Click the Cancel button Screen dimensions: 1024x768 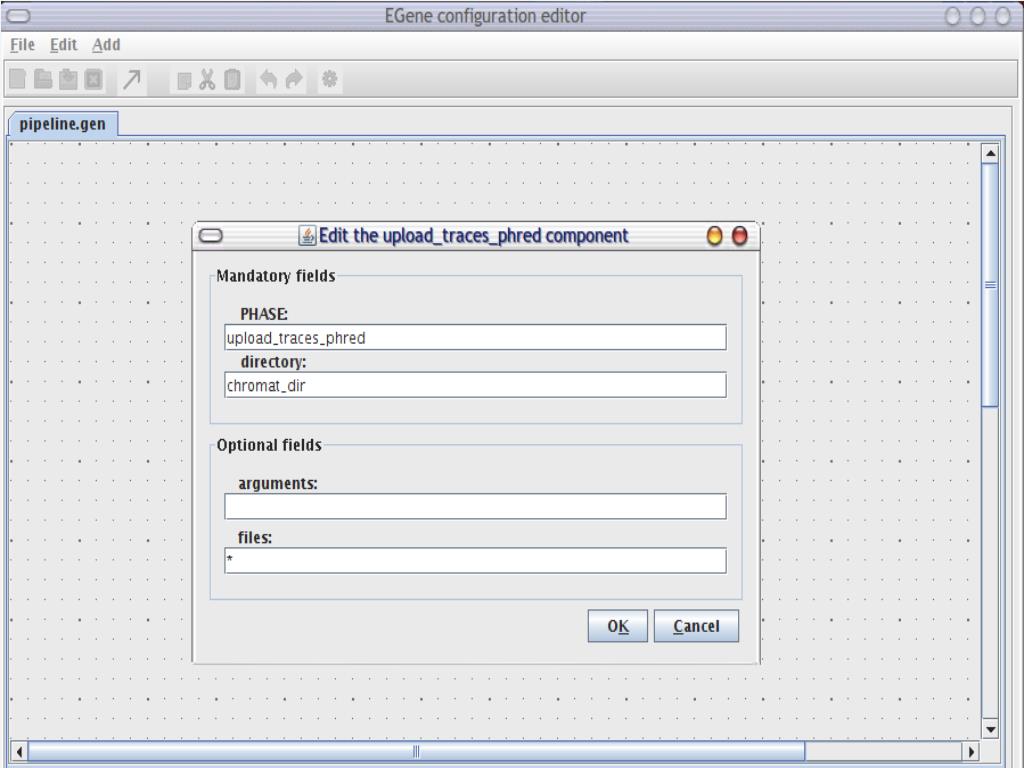click(x=696, y=626)
